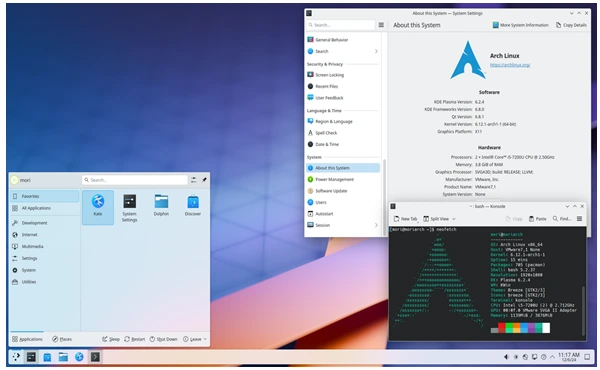Viewport: 600px width, 370px height.
Task: Configure launcher with the sliders icon
Action: pos(194,180)
